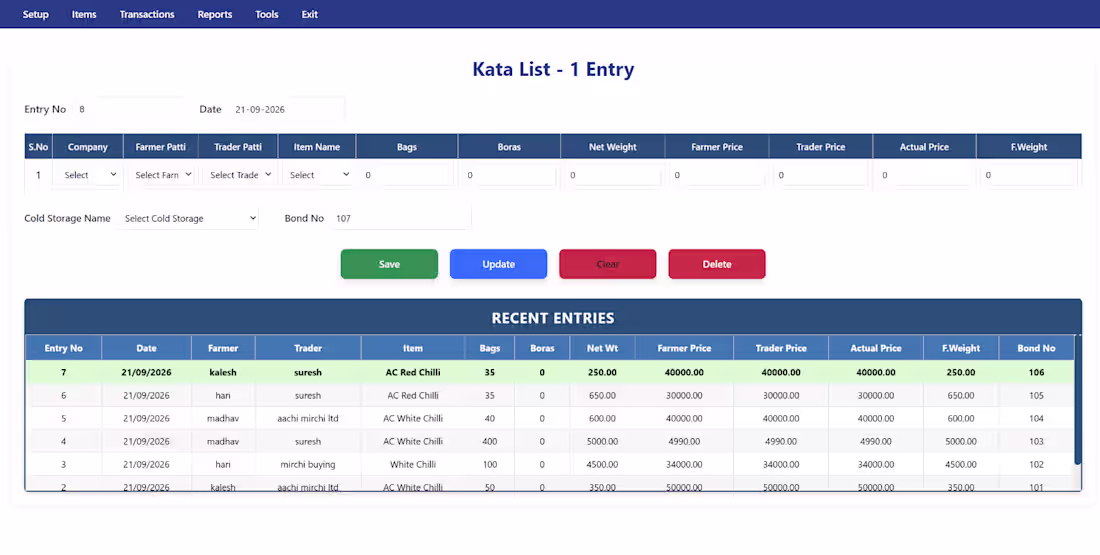Click the red Clear button
The height and width of the screenshot is (555, 1100).
click(608, 264)
